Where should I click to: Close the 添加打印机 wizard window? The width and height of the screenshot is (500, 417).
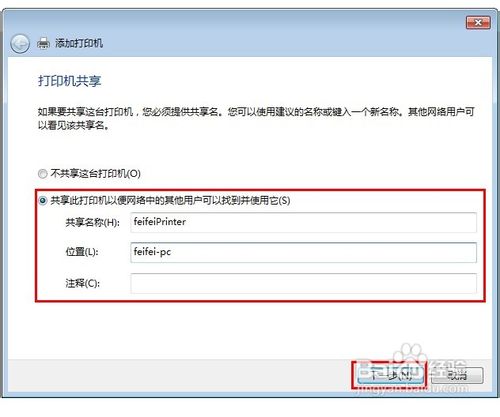click(x=478, y=23)
